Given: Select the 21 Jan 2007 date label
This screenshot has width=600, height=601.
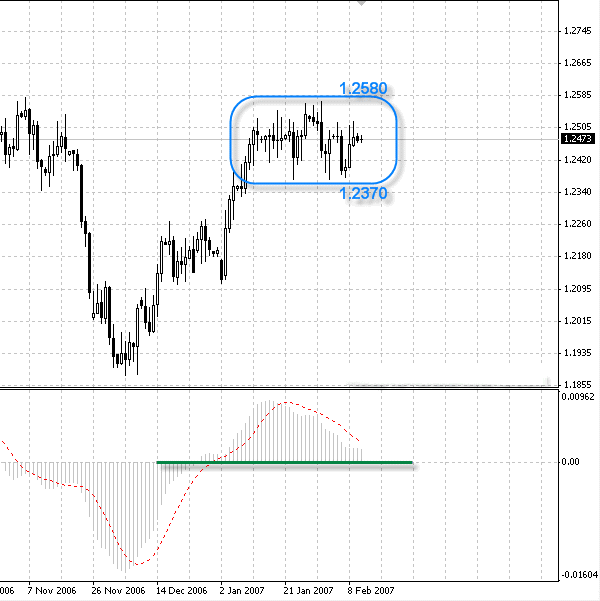Looking at the screenshot, I should tap(308, 591).
